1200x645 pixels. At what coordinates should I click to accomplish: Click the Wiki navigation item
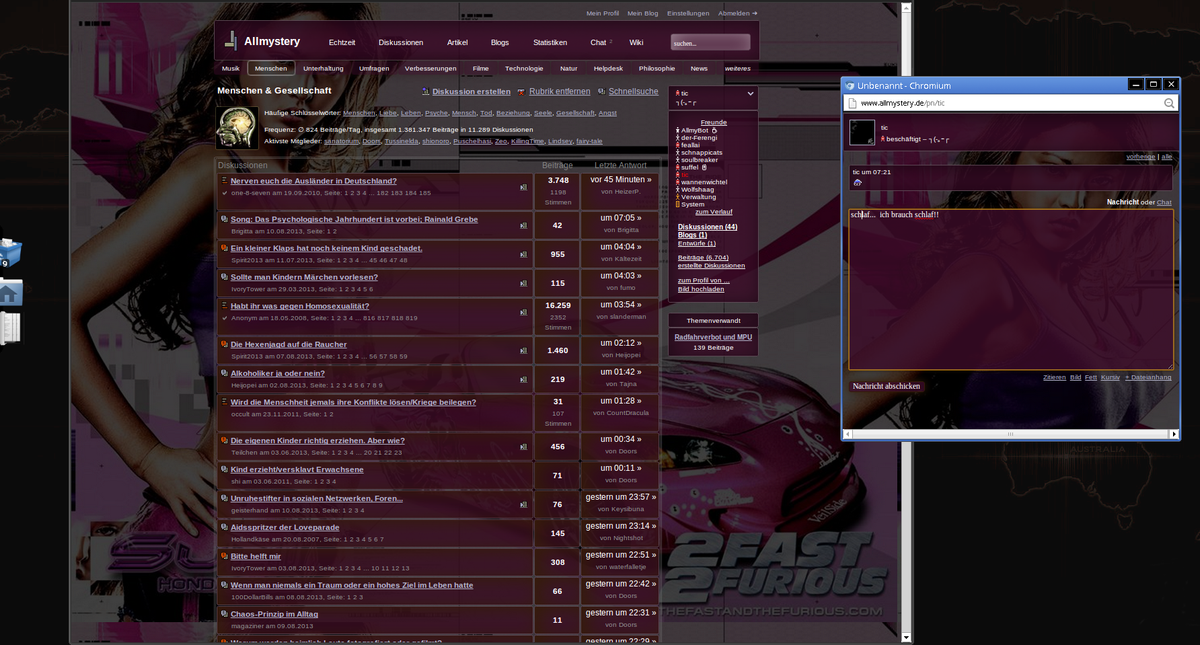[x=636, y=42]
